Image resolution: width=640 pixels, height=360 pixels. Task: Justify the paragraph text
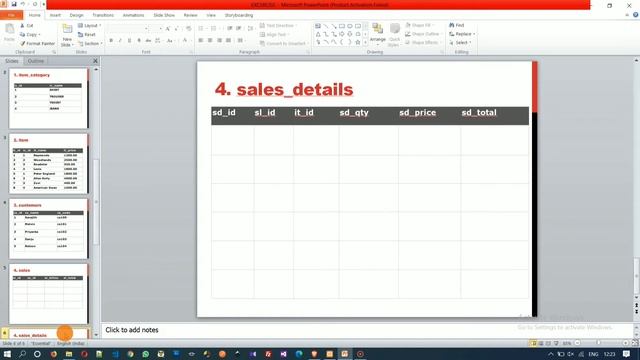click(x=229, y=40)
